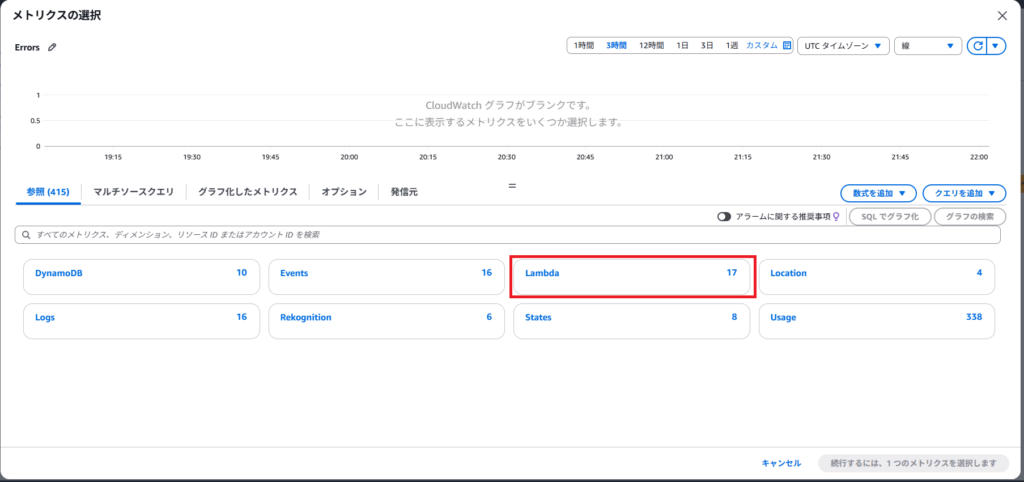Click the lightbulb icon beside alarm recommendations
This screenshot has height=482, width=1024.
[836, 216]
